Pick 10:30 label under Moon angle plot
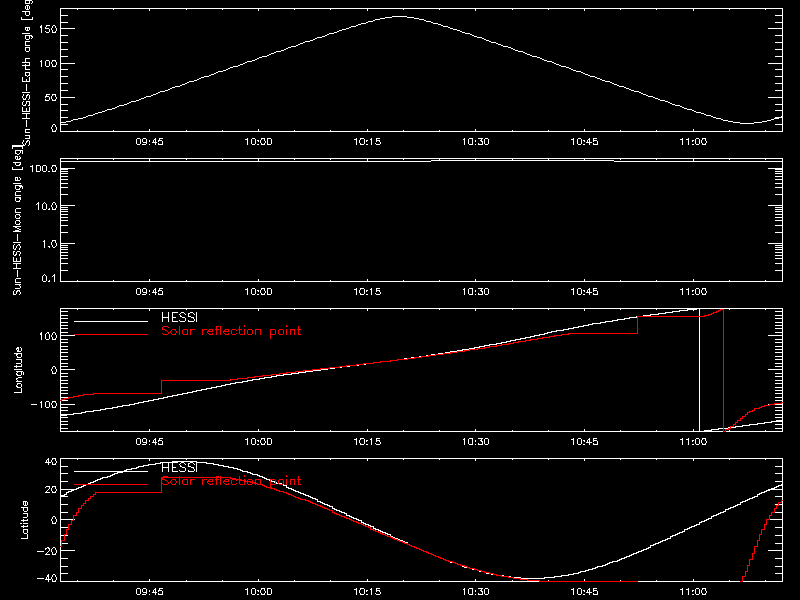The height and width of the screenshot is (600, 800). (476, 292)
